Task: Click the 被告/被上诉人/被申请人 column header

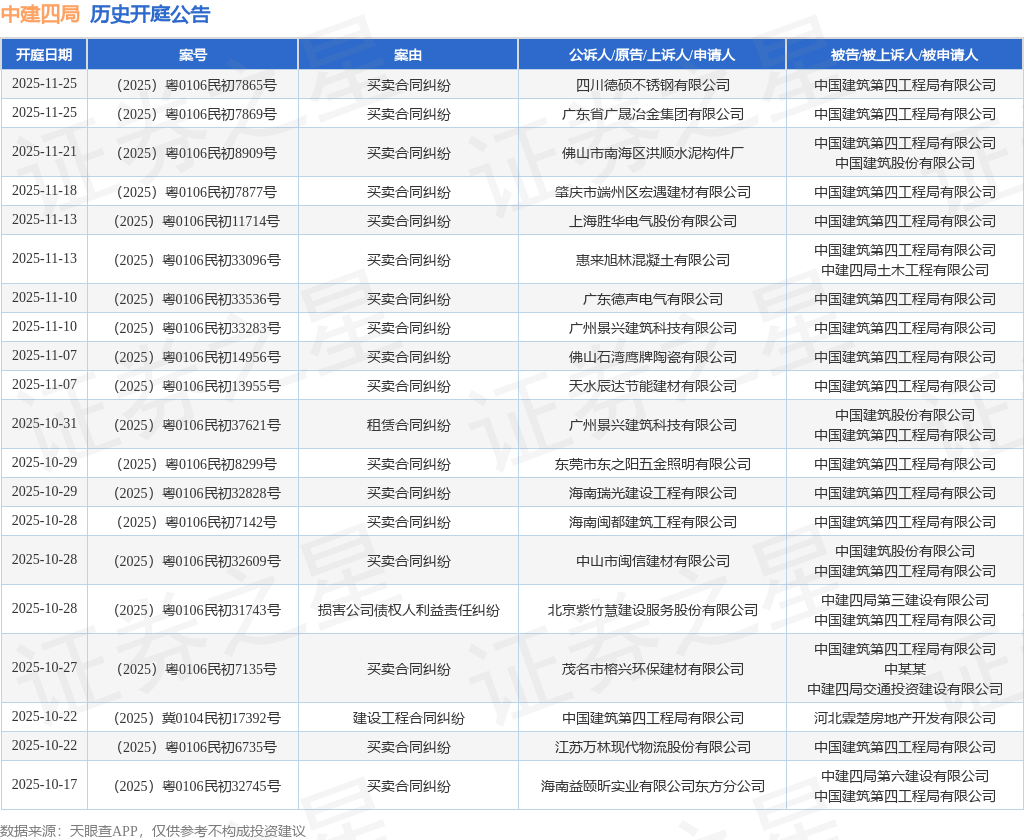Action: coord(904,55)
